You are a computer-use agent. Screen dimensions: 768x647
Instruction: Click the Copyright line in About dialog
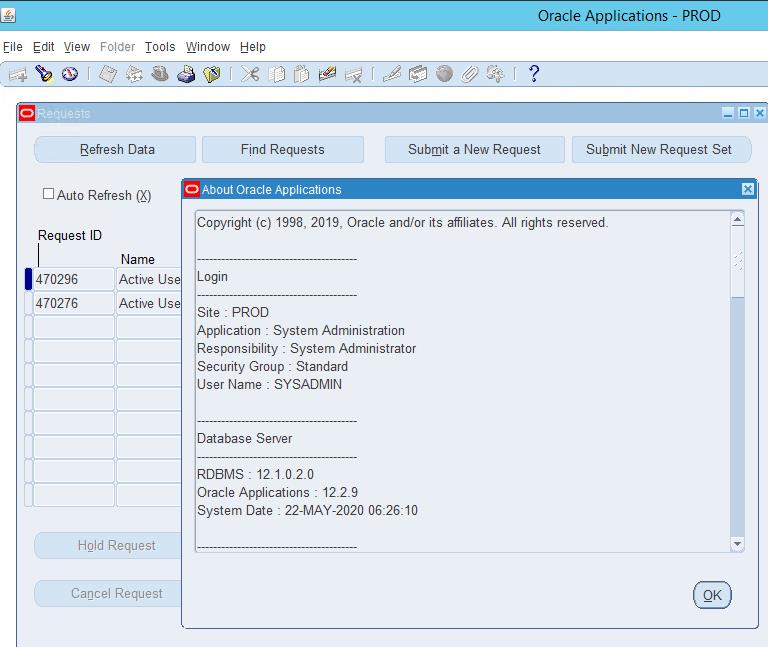(x=403, y=222)
